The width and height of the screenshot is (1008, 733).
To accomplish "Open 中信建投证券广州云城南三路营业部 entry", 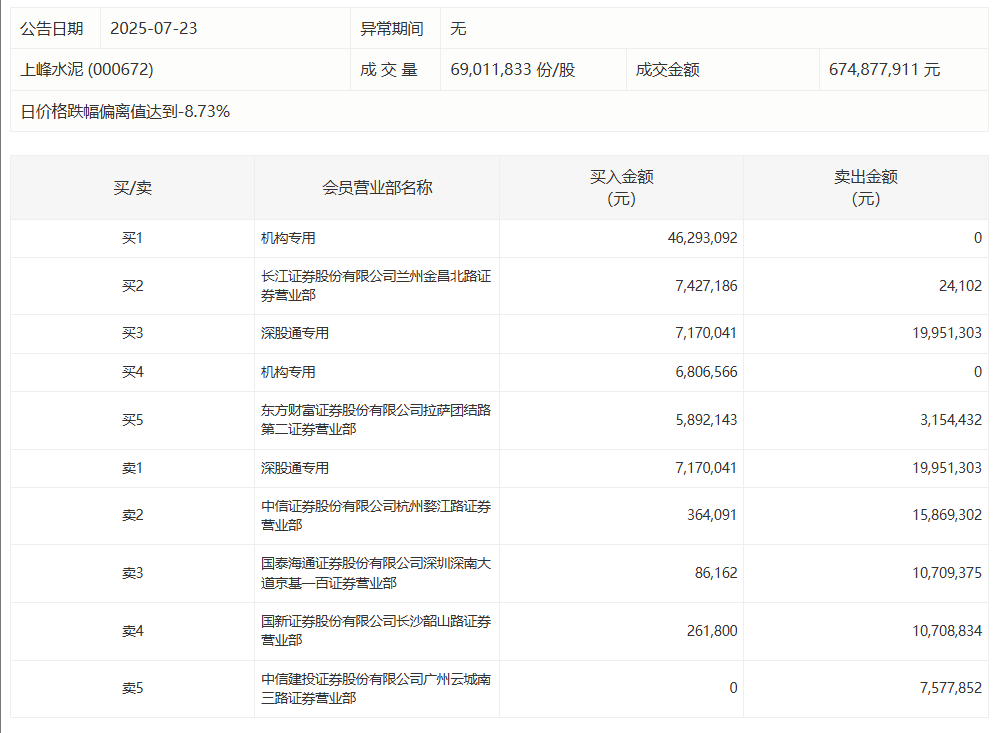I will point(376,688).
